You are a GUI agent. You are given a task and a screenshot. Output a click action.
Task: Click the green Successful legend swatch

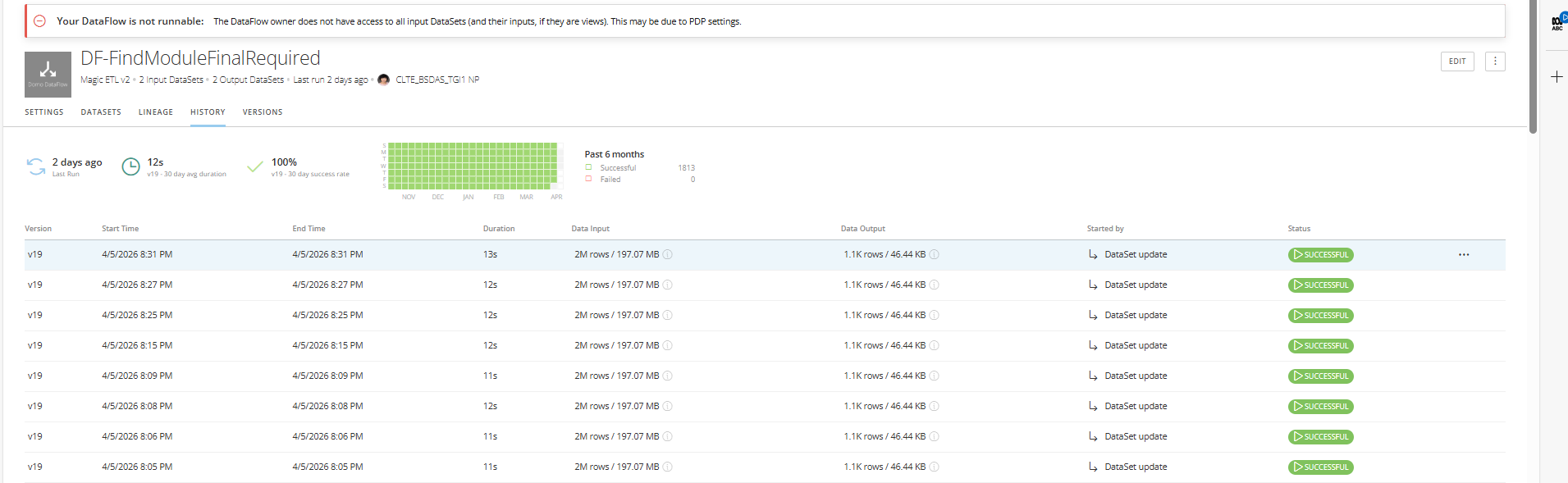point(588,167)
